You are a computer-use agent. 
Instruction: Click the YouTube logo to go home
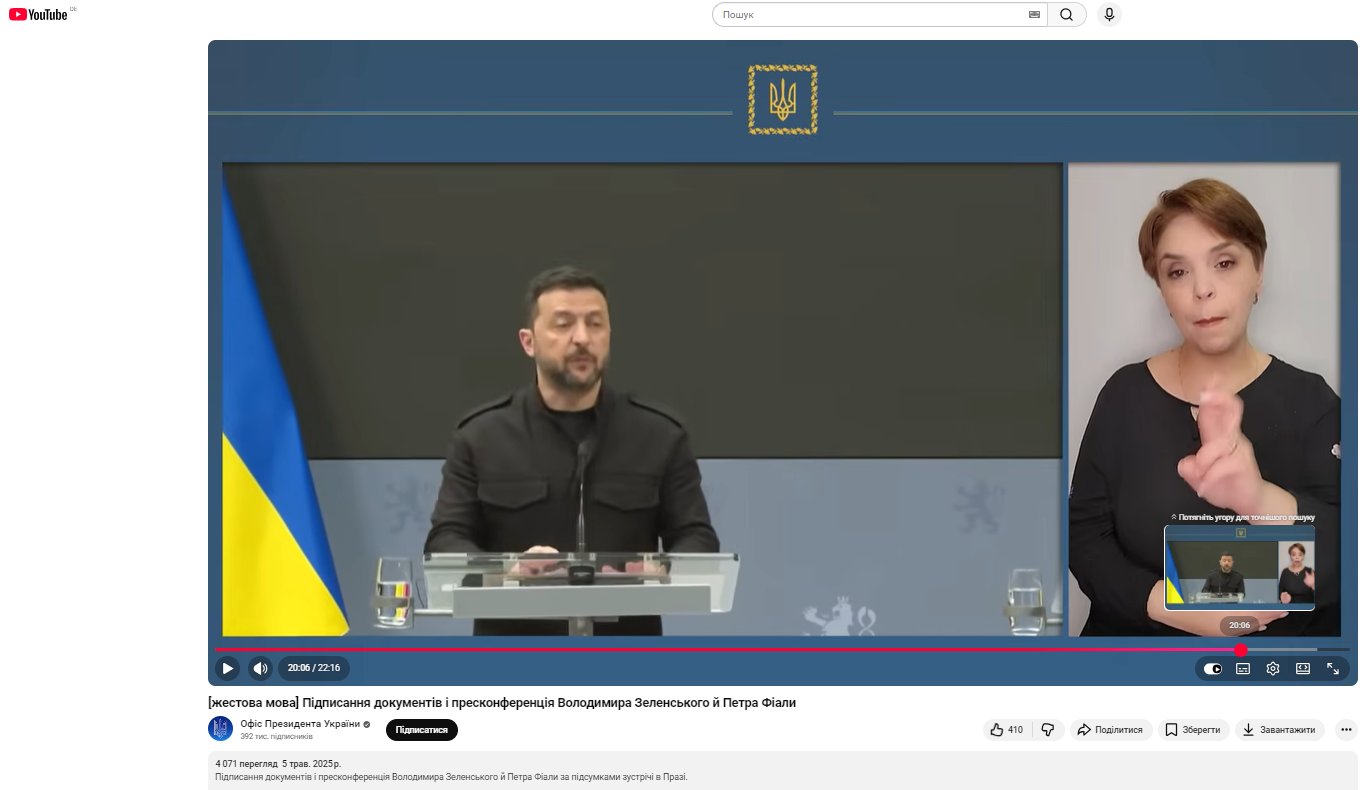(x=38, y=14)
